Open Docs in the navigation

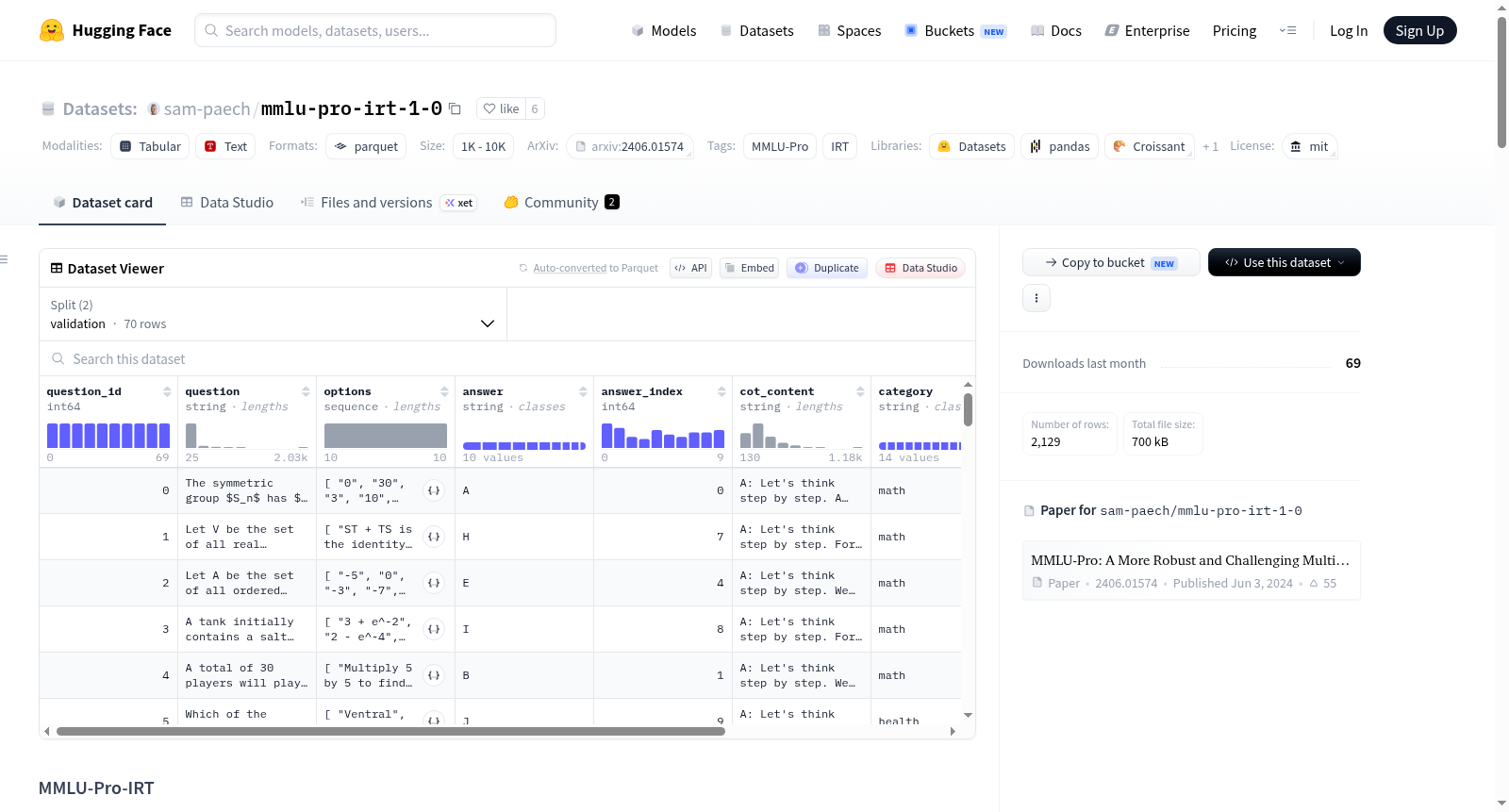click(1056, 30)
